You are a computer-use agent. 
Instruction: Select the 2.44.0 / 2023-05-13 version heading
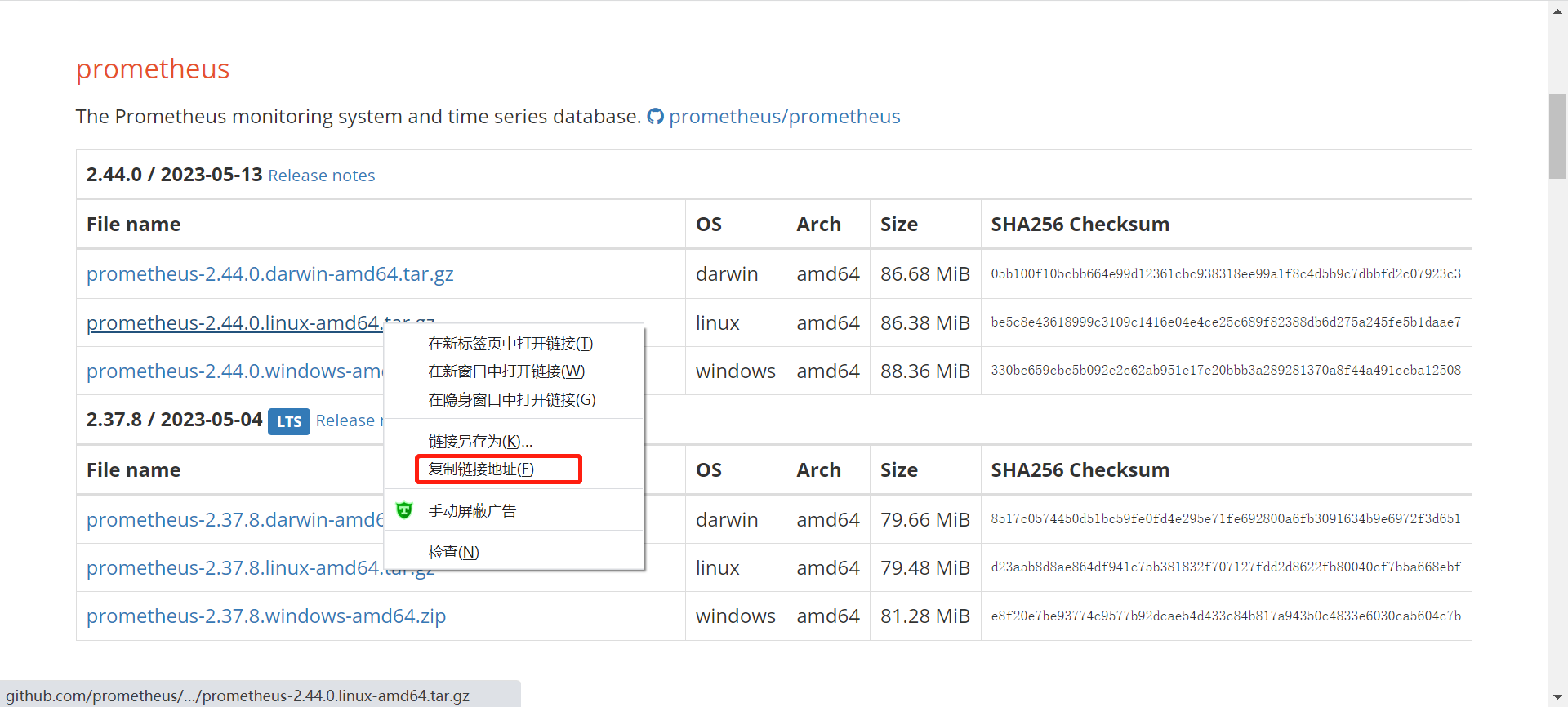[174, 175]
